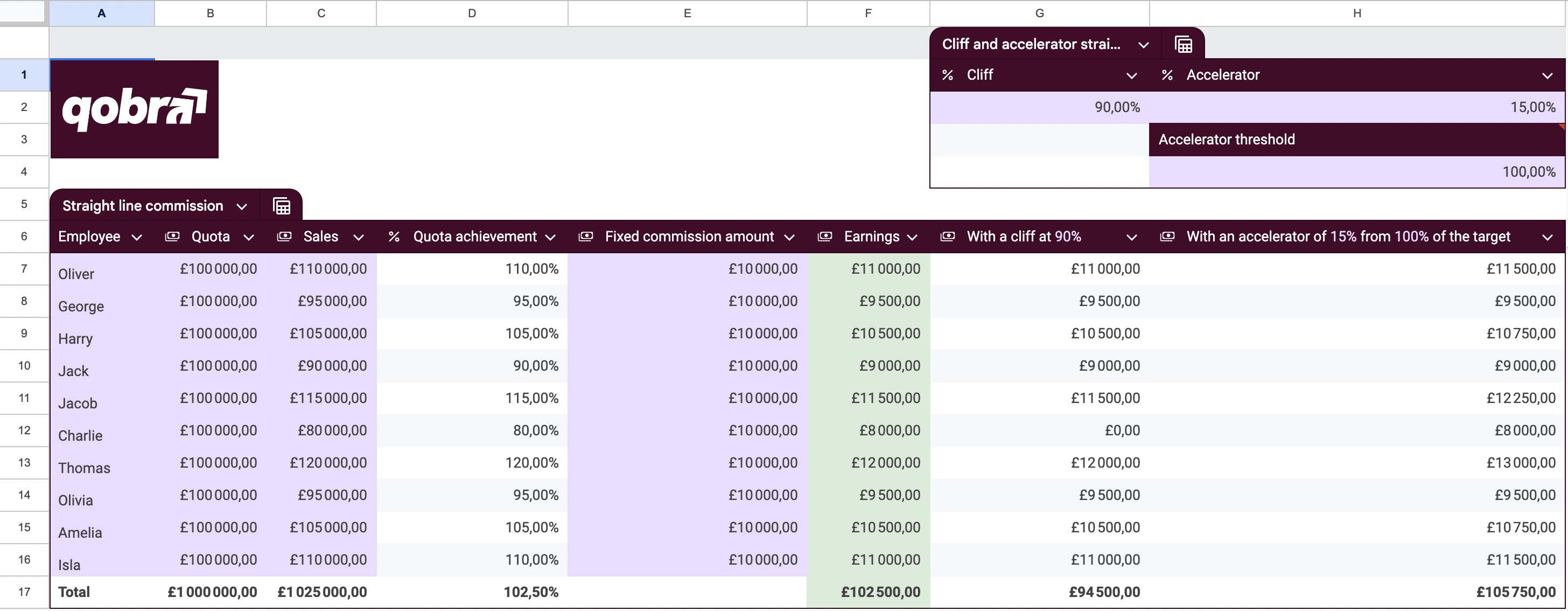Open the Quota achievement column dropdown
The height and width of the screenshot is (611, 1568).
coord(550,238)
